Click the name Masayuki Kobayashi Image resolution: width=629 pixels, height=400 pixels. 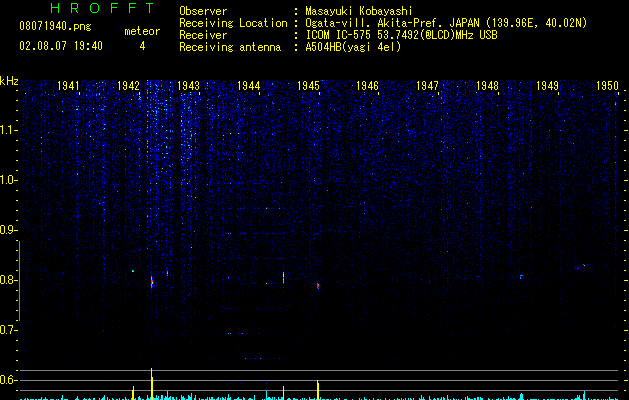(359, 11)
